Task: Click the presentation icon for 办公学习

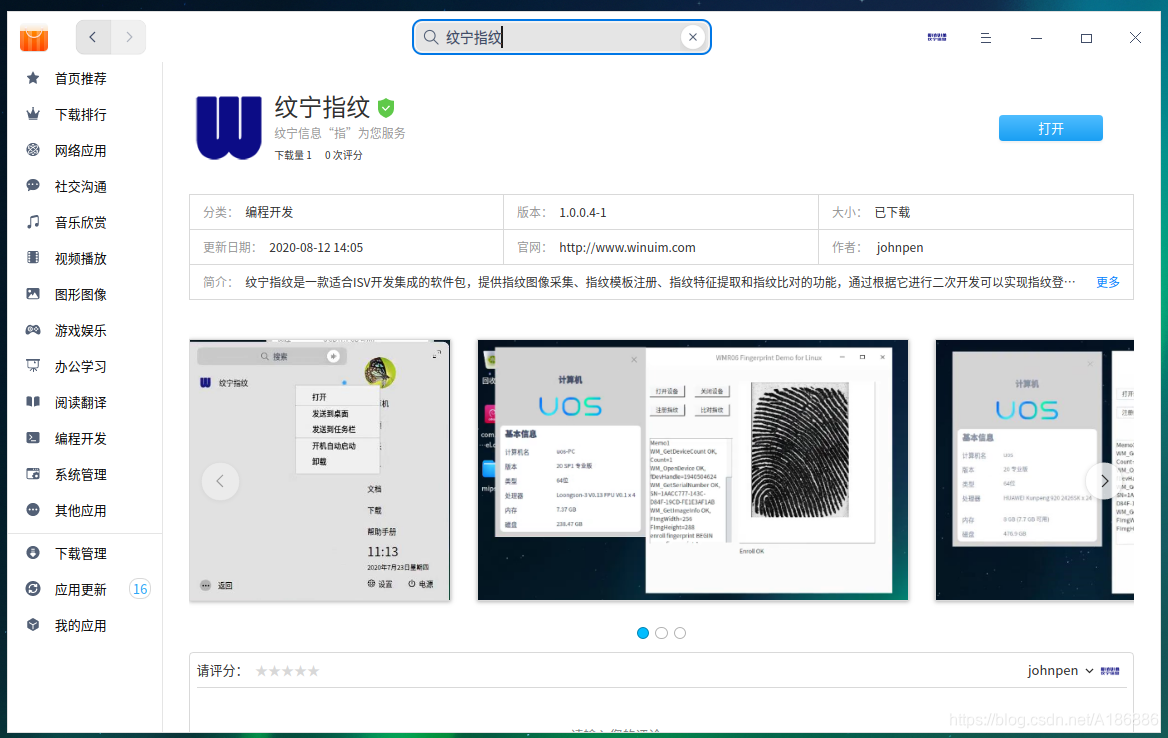Action: coord(33,366)
